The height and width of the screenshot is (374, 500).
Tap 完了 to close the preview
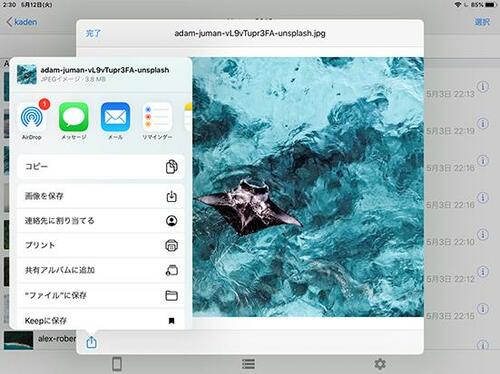pyautogui.click(x=93, y=33)
